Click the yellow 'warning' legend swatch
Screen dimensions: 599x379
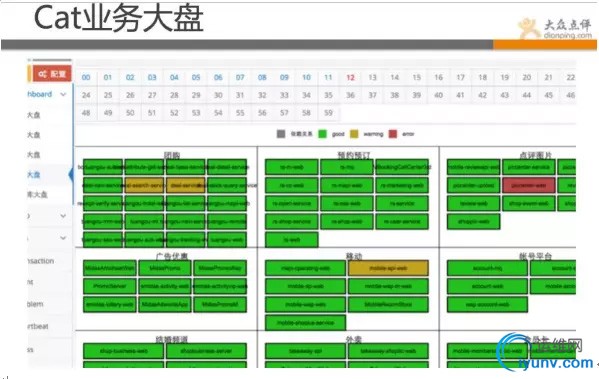pyautogui.click(x=354, y=134)
